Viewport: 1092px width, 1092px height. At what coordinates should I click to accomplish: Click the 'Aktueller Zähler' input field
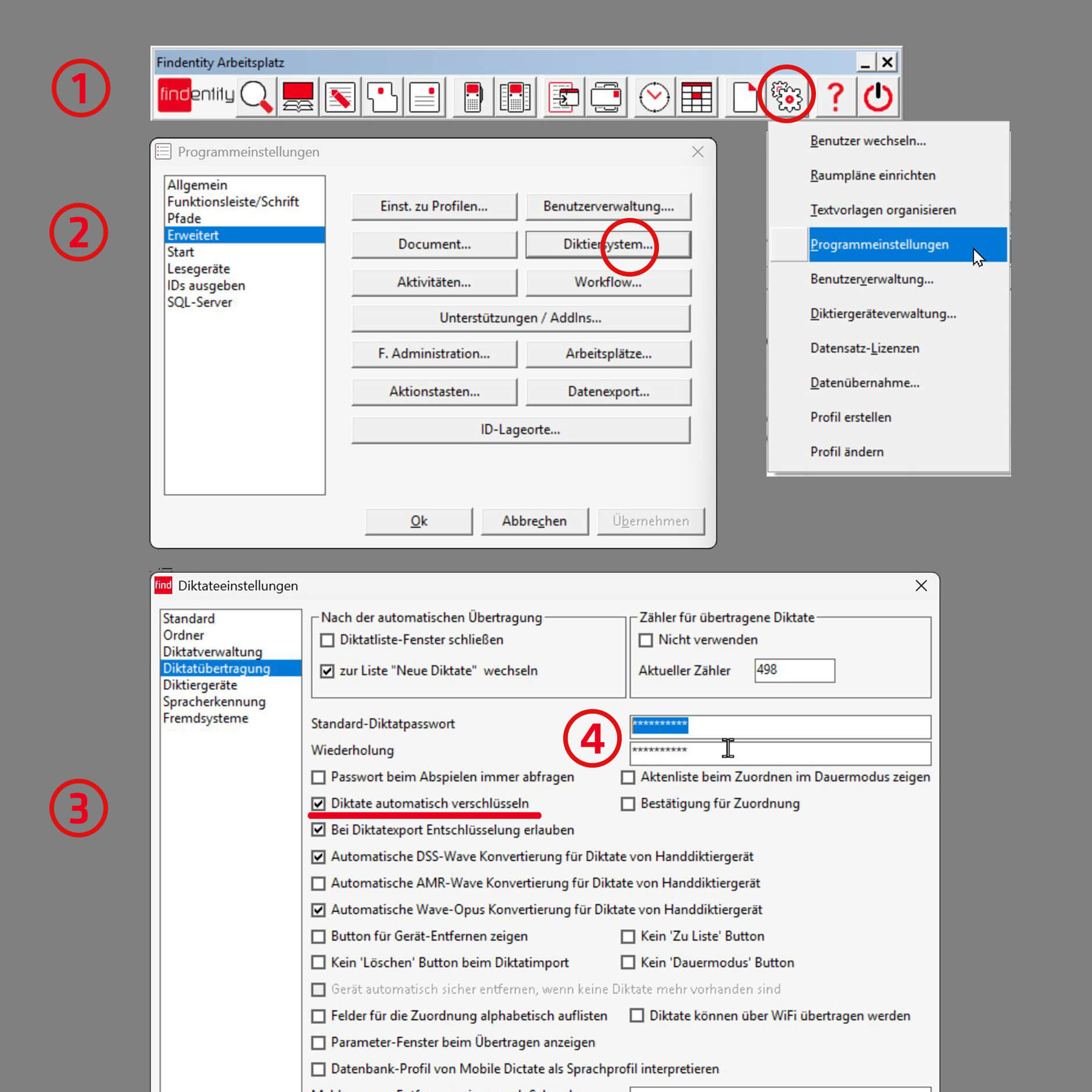point(794,670)
